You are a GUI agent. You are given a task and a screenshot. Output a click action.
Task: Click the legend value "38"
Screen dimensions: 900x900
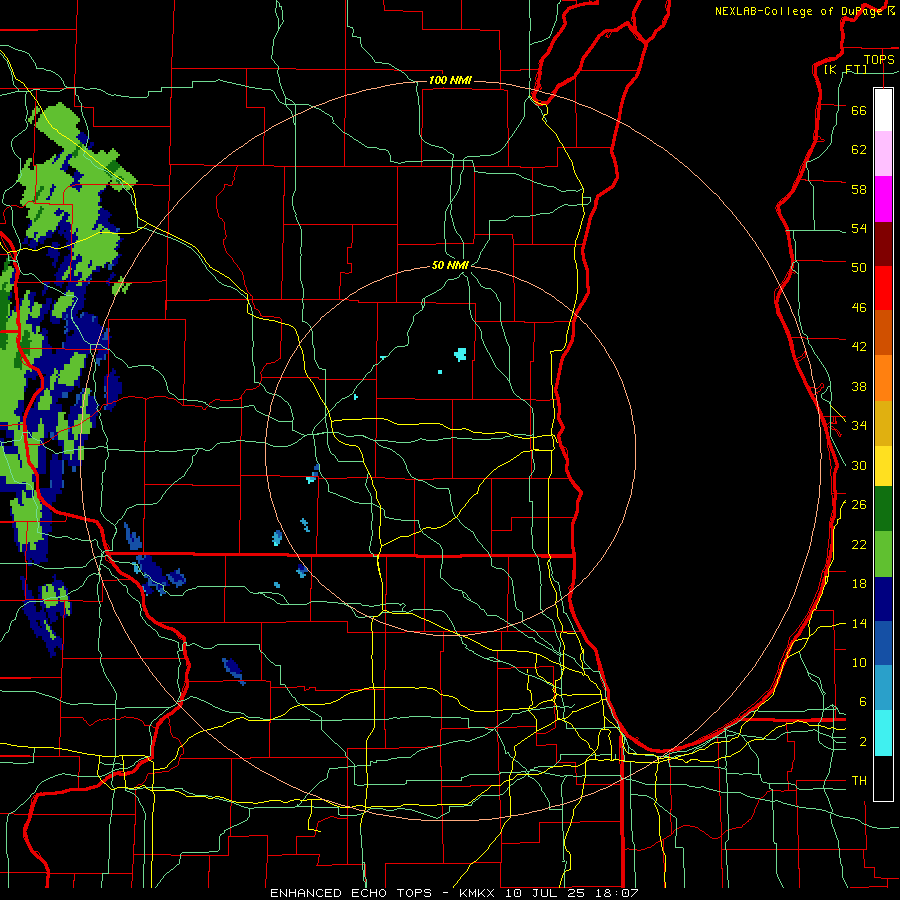point(859,386)
